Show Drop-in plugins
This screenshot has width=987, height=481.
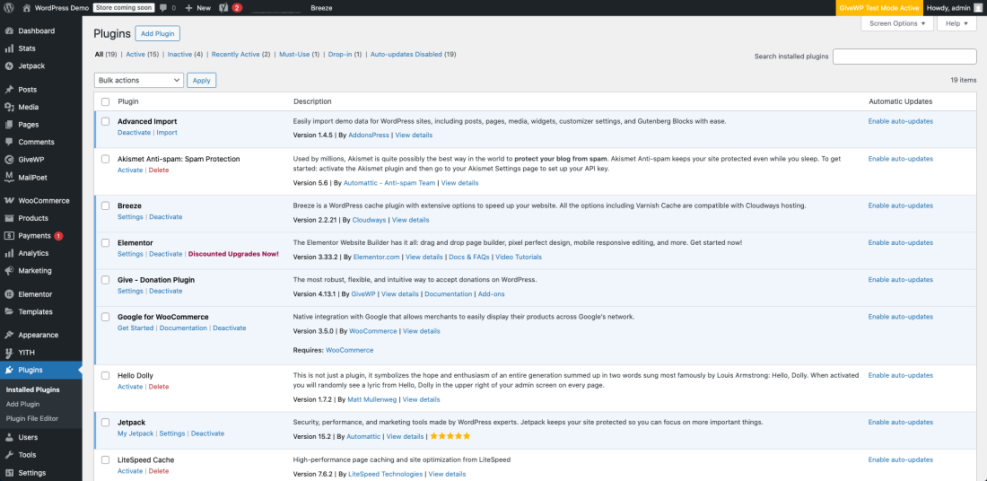(340, 55)
